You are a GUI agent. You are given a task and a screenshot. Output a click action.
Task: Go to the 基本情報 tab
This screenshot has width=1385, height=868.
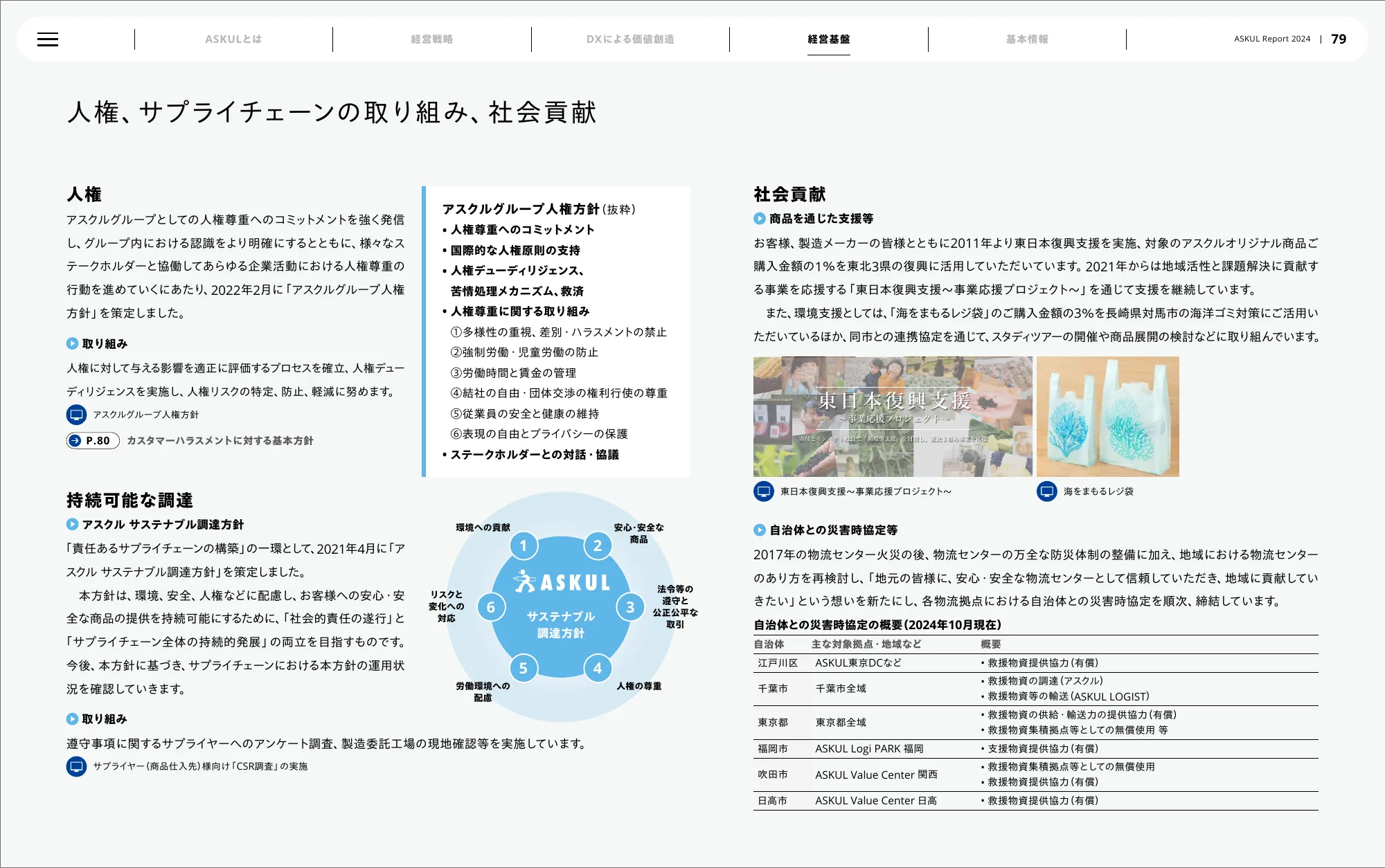[1027, 39]
